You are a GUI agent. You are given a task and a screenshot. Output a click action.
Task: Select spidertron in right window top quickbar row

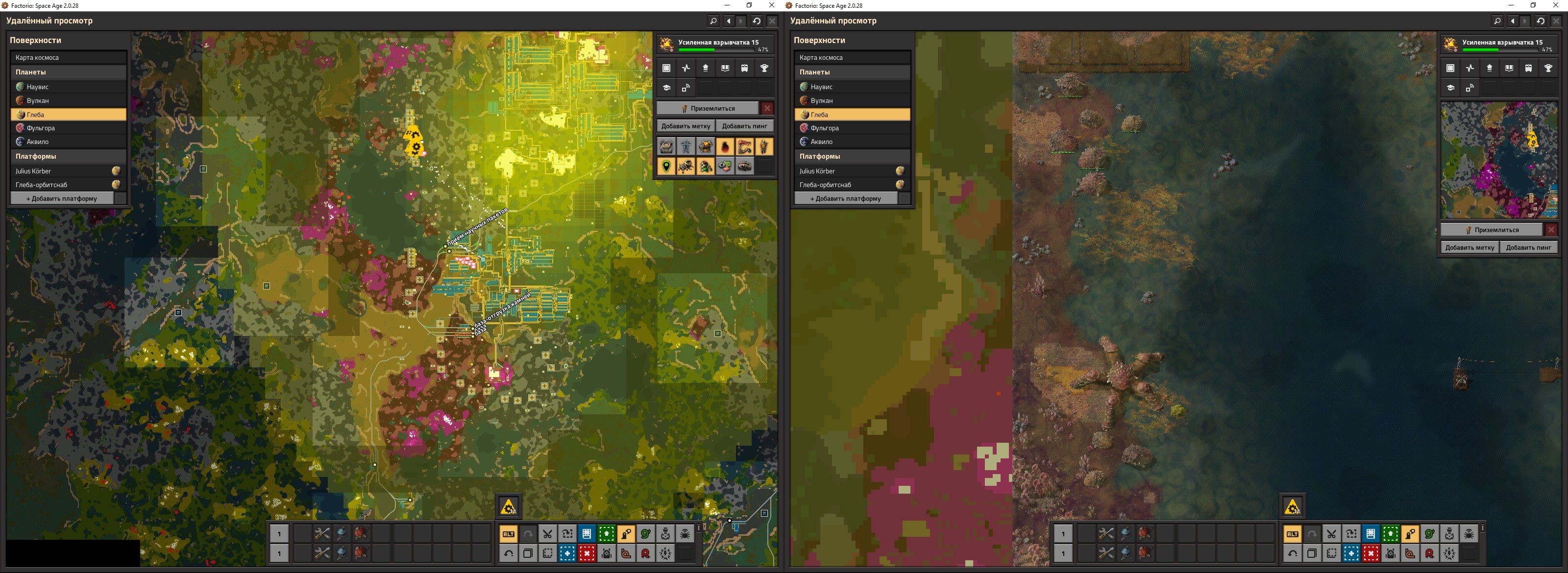pyautogui.click(x=1145, y=534)
